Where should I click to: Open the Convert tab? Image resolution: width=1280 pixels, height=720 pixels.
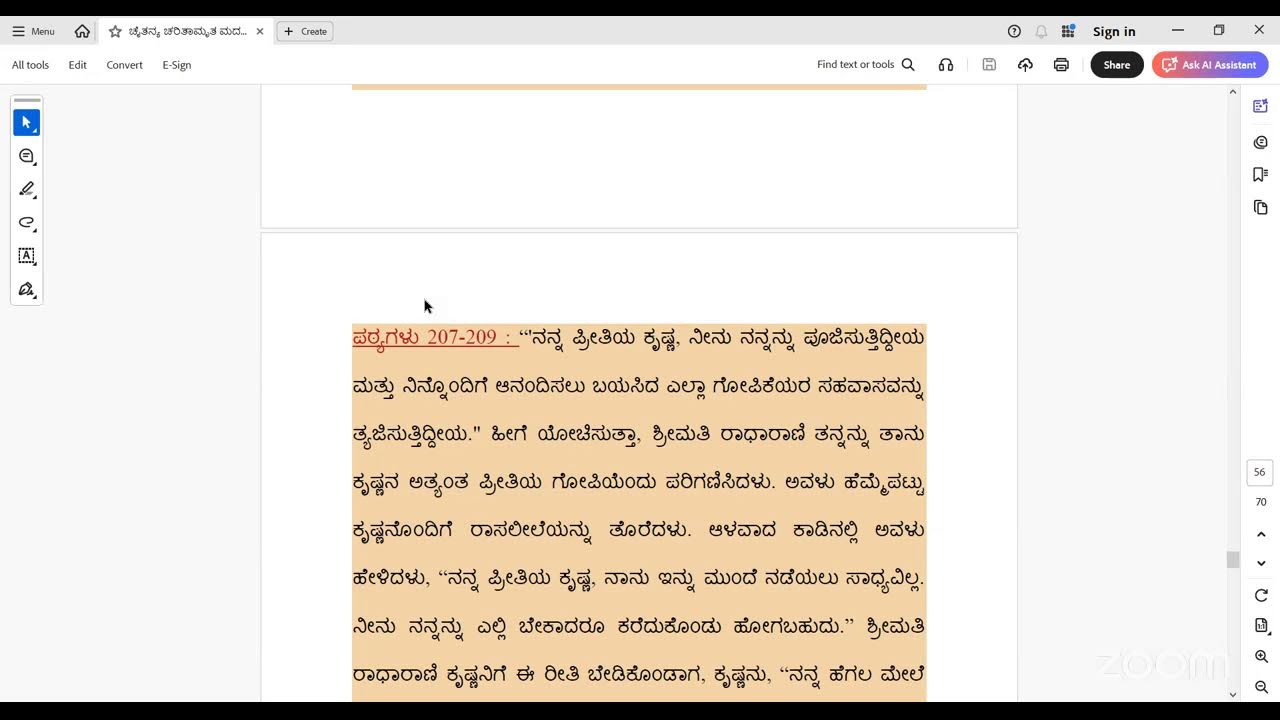124,65
